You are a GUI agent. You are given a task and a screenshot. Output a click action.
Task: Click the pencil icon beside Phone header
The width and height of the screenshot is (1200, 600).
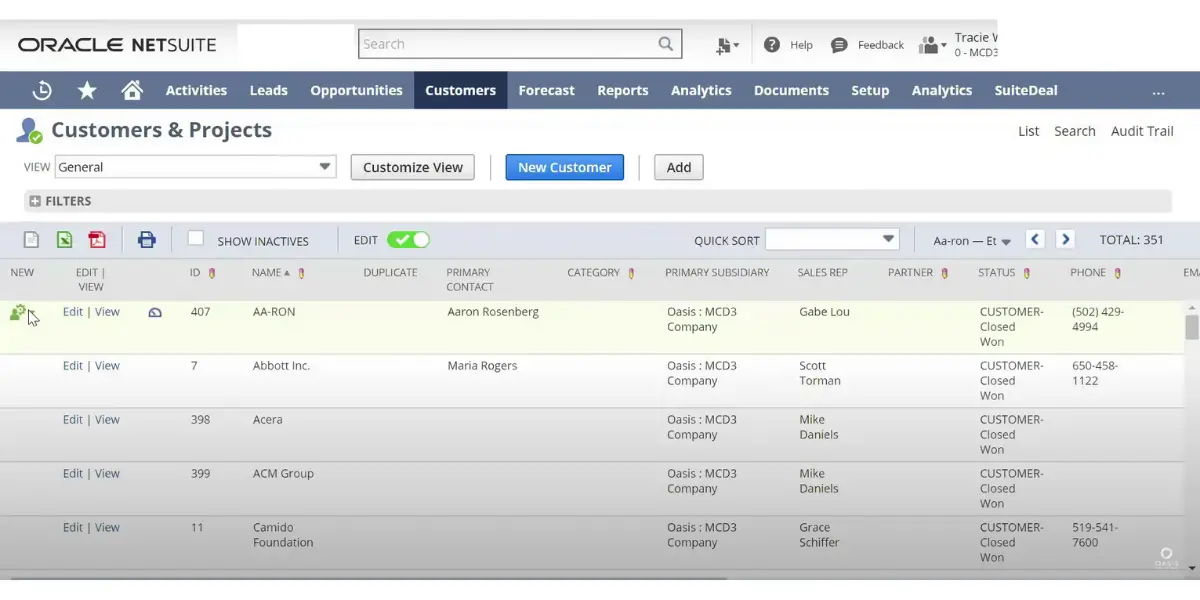[x=1117, y=273]
